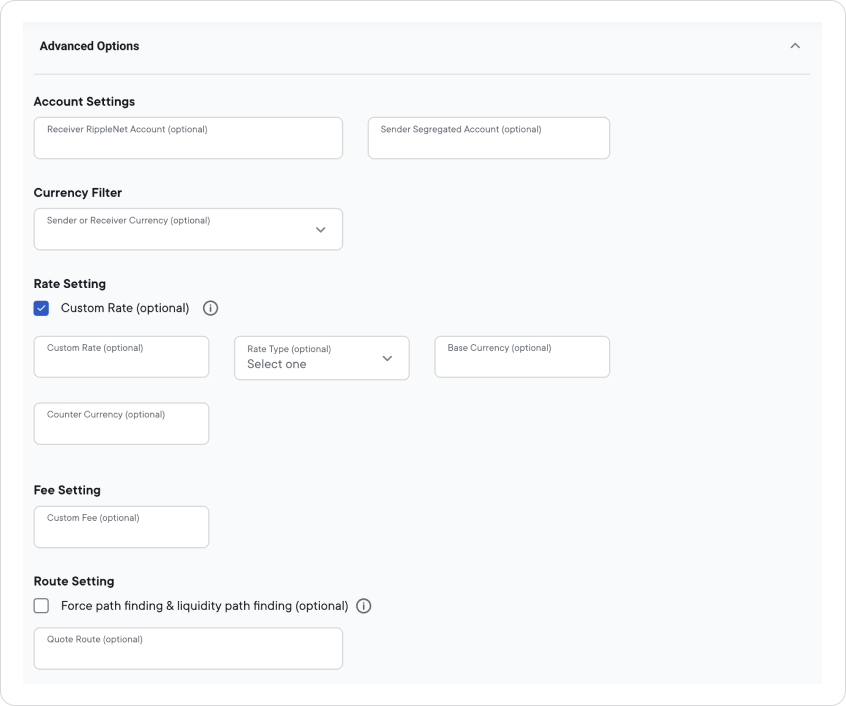This screenshot has width=846, height=706.
Task: Click the info icon beside Custom Rate
Action: pyautogui.click(x=210, y=308)
